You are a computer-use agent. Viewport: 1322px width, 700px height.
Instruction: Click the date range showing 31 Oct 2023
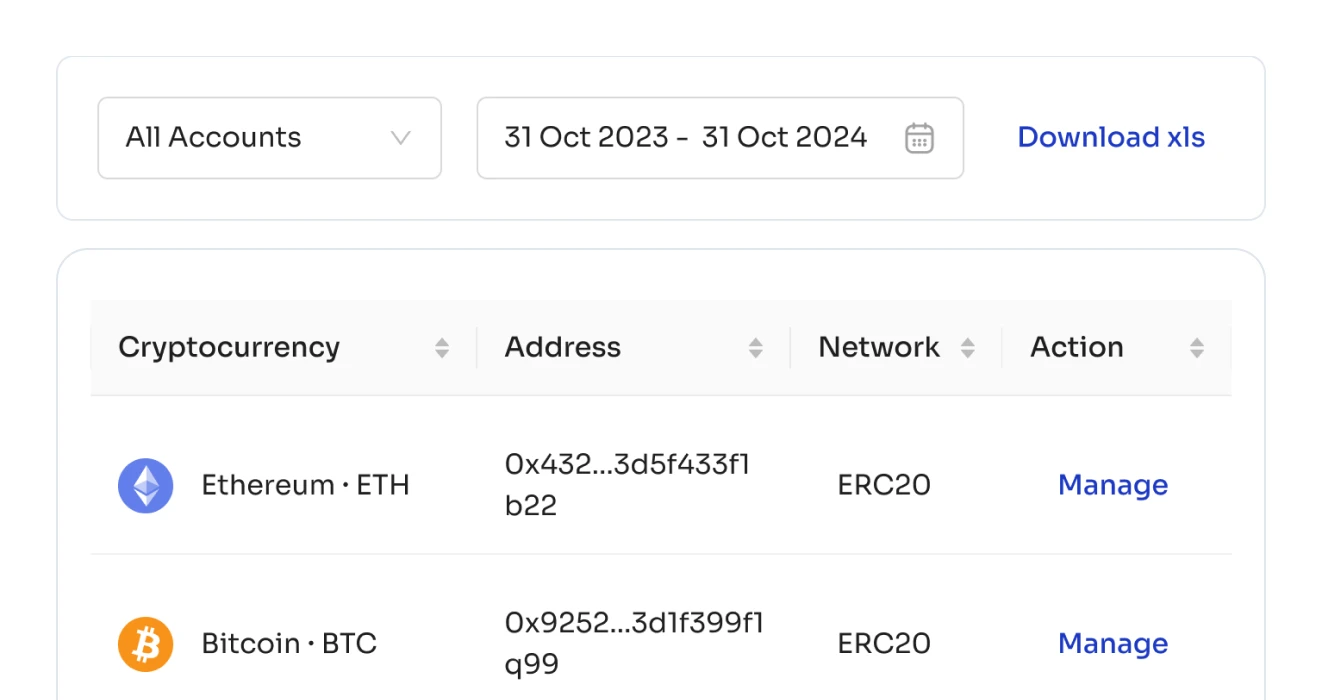click(x=585, y=138)
